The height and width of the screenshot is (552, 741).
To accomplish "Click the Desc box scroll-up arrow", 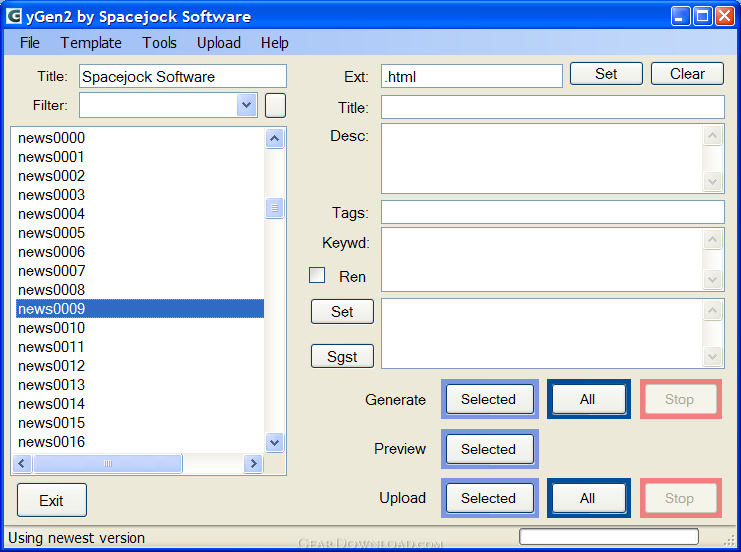I will (713, 136).
